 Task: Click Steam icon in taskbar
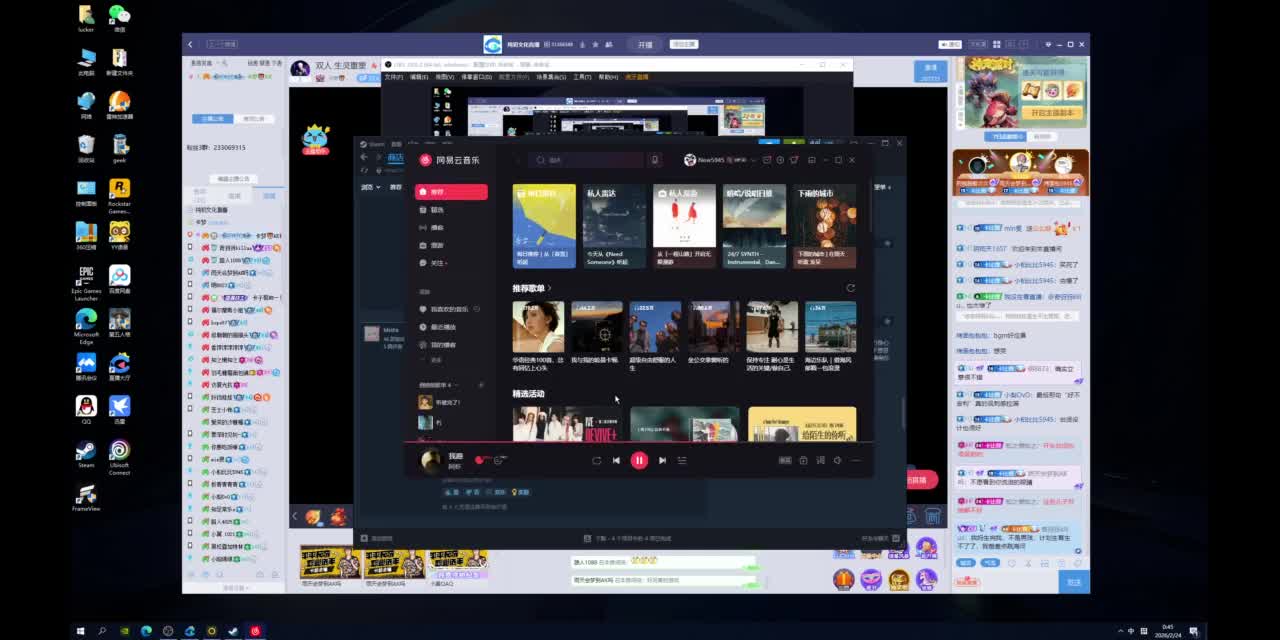coord(233,631)
